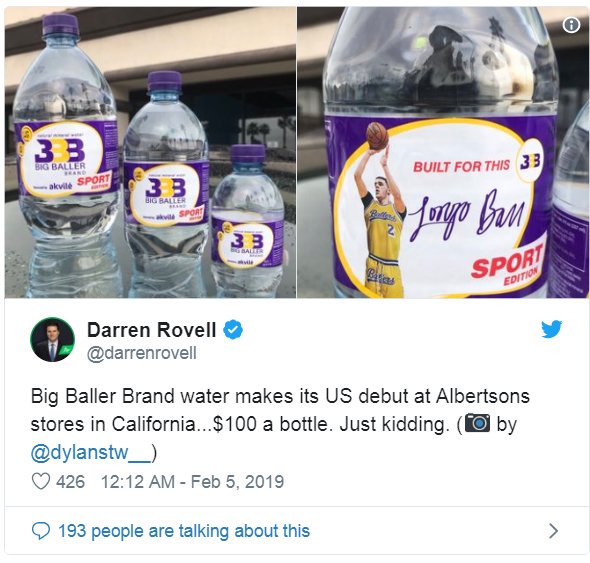Open the @dylanstw__ mention link

91,452
